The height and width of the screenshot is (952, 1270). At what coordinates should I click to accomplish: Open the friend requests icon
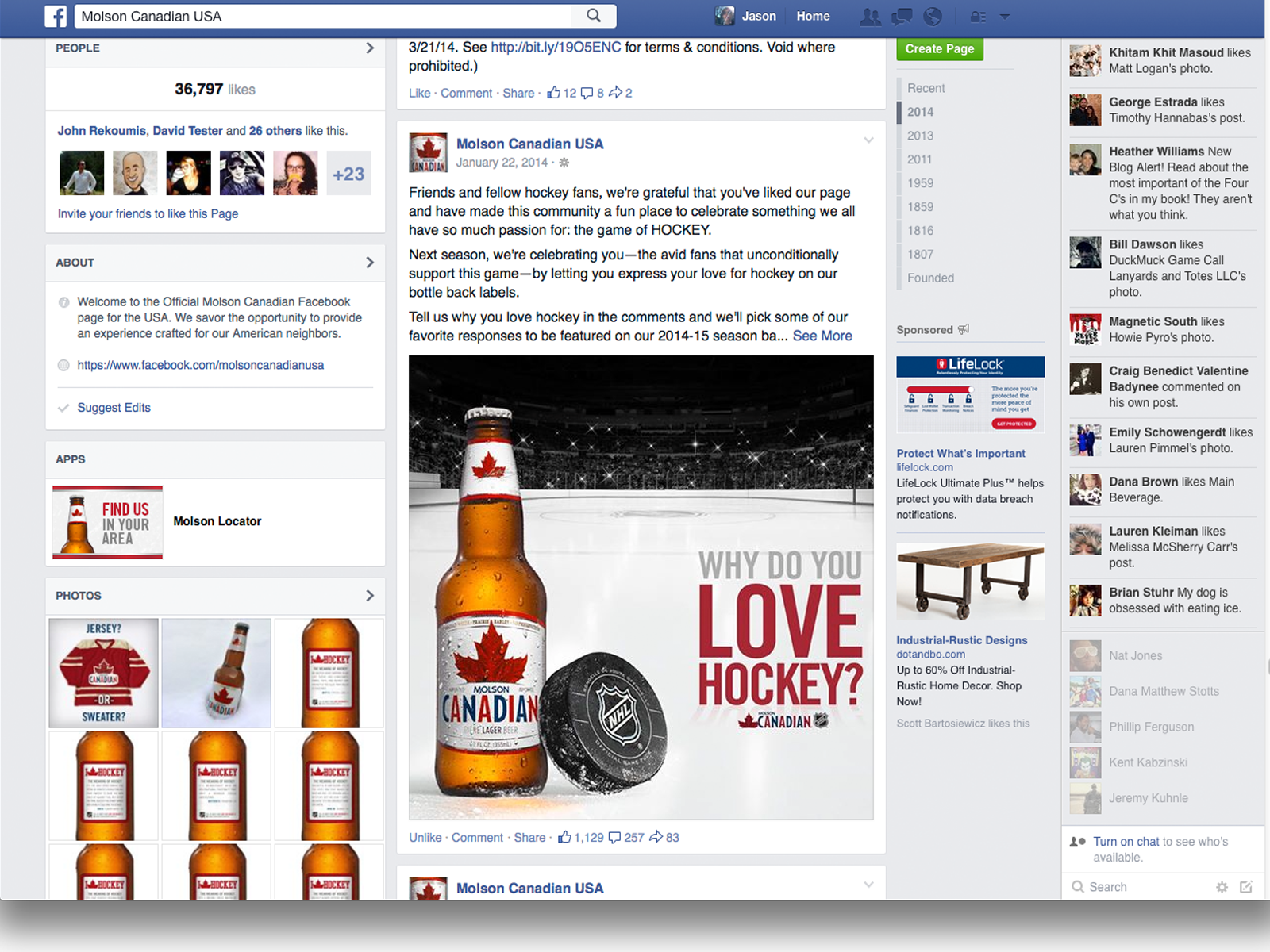coord(871,17)
